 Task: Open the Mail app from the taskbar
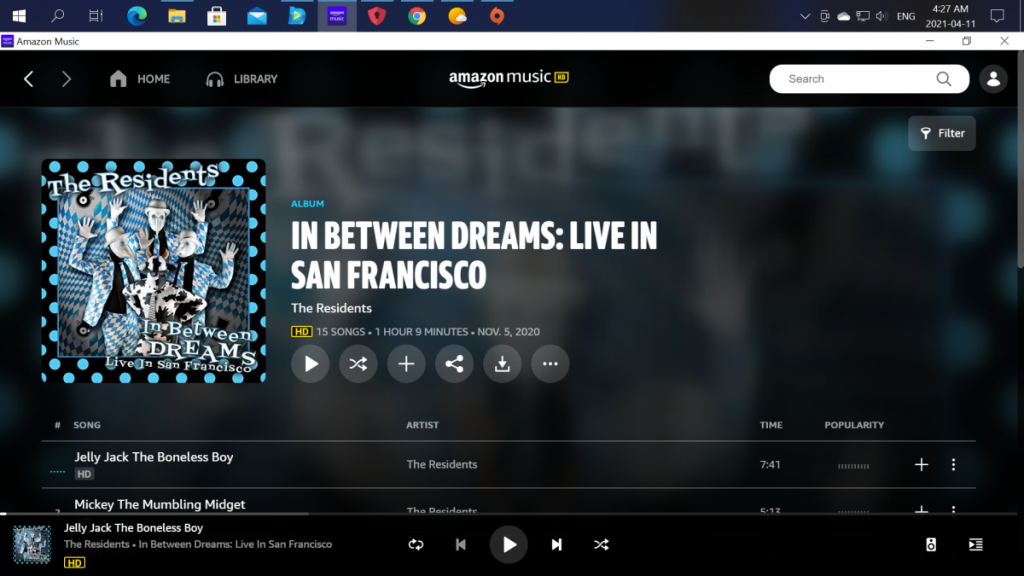[x=257, y=16]
